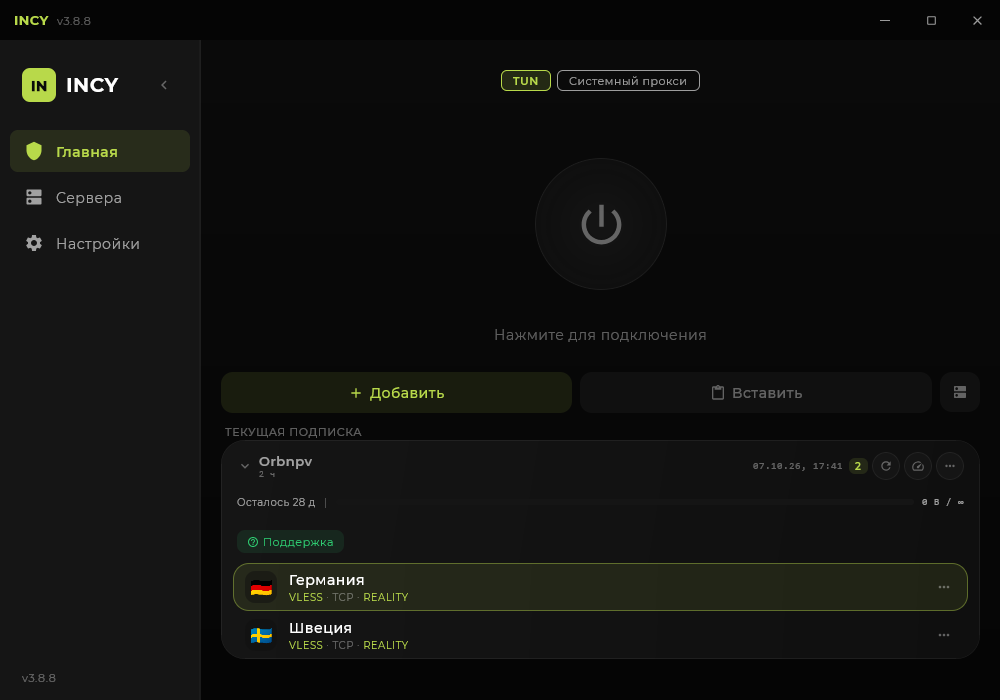Open the Поддержка link
The width and height of the screenshot is (1000, 700).
(291, 542)
